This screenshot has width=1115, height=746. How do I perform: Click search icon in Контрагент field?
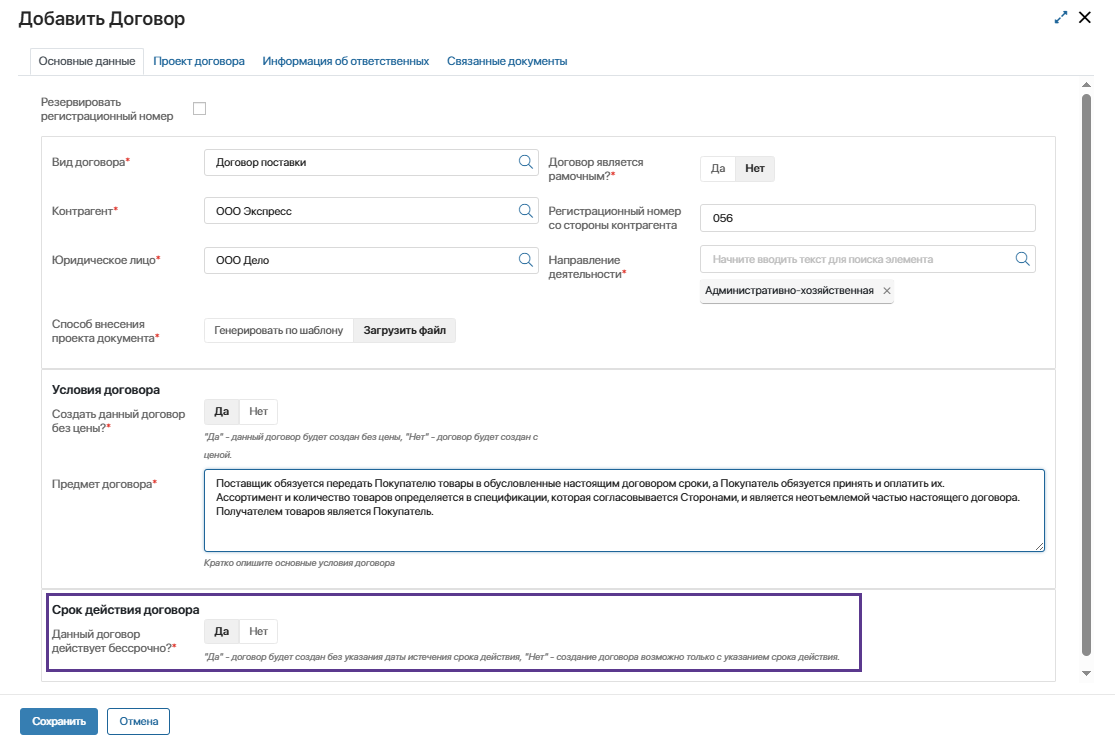526,211
